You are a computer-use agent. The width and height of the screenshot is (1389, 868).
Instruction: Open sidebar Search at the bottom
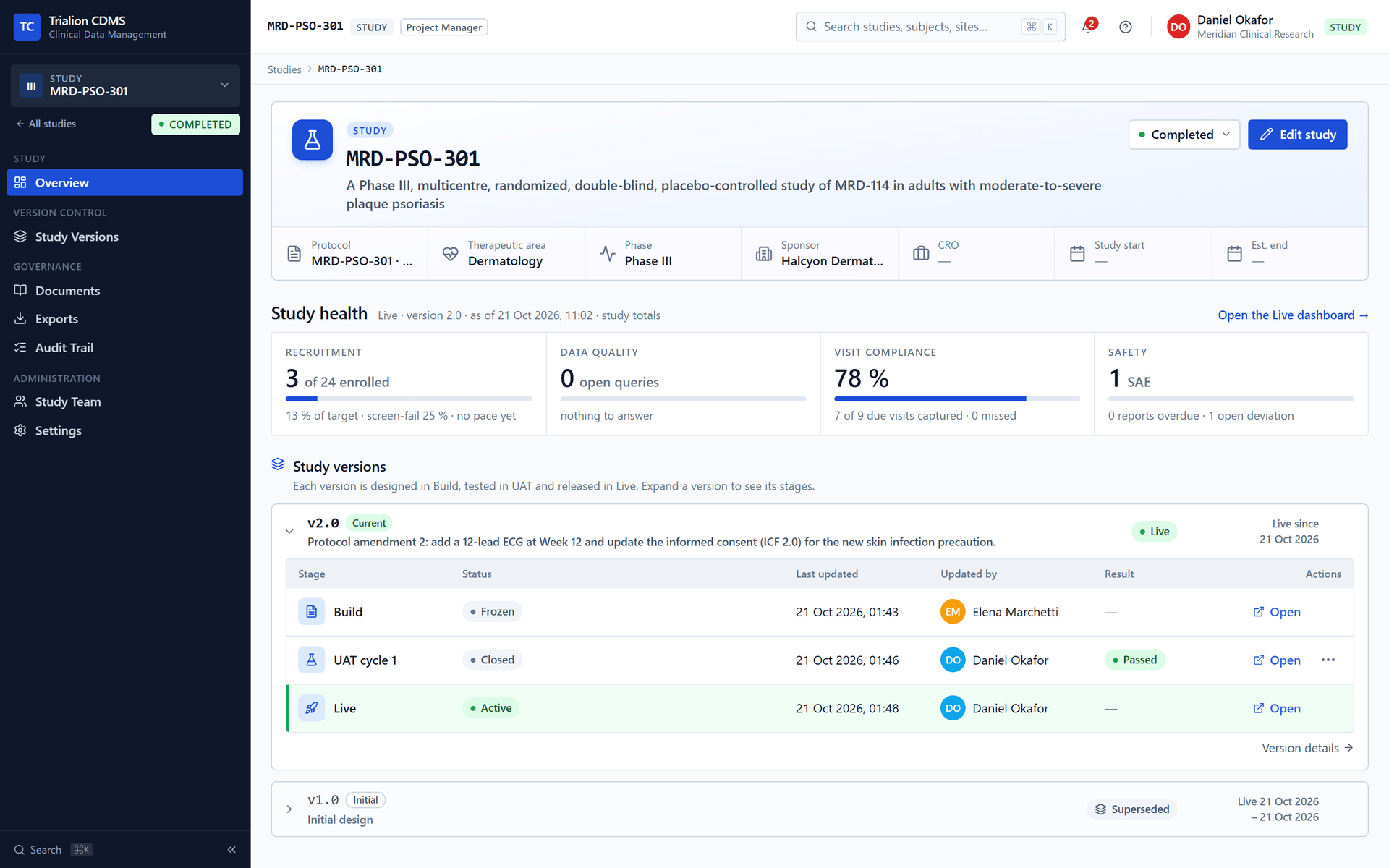click(x=54, y=850)
